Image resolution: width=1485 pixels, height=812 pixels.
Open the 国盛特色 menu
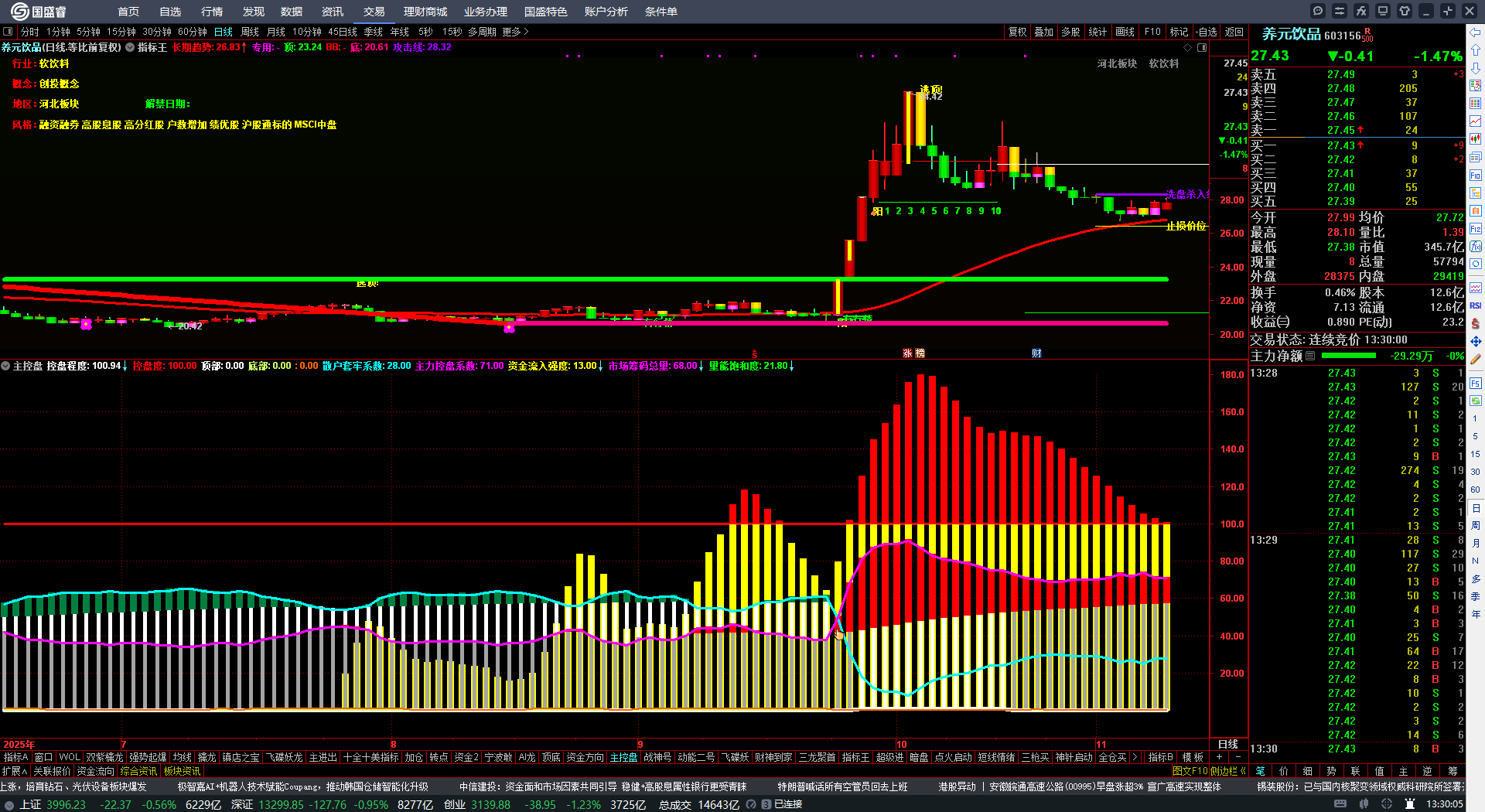pos(546,12)
